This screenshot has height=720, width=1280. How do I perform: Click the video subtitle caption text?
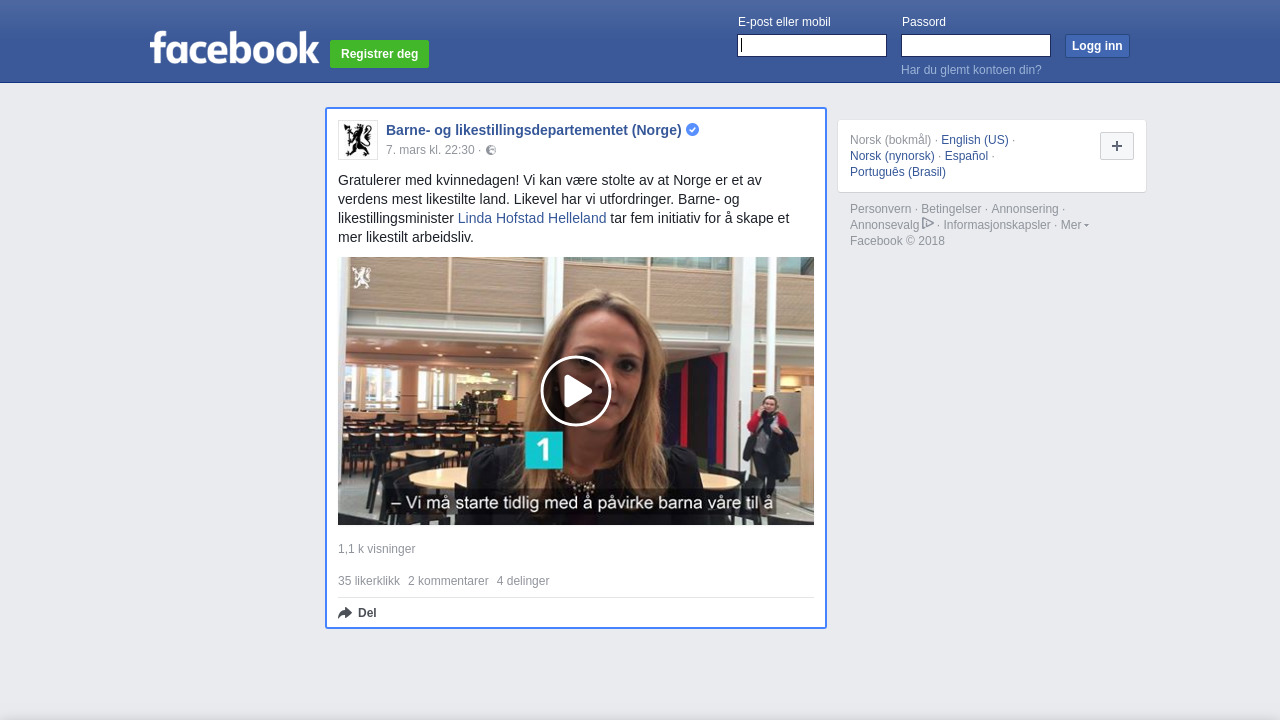point(582,503)
